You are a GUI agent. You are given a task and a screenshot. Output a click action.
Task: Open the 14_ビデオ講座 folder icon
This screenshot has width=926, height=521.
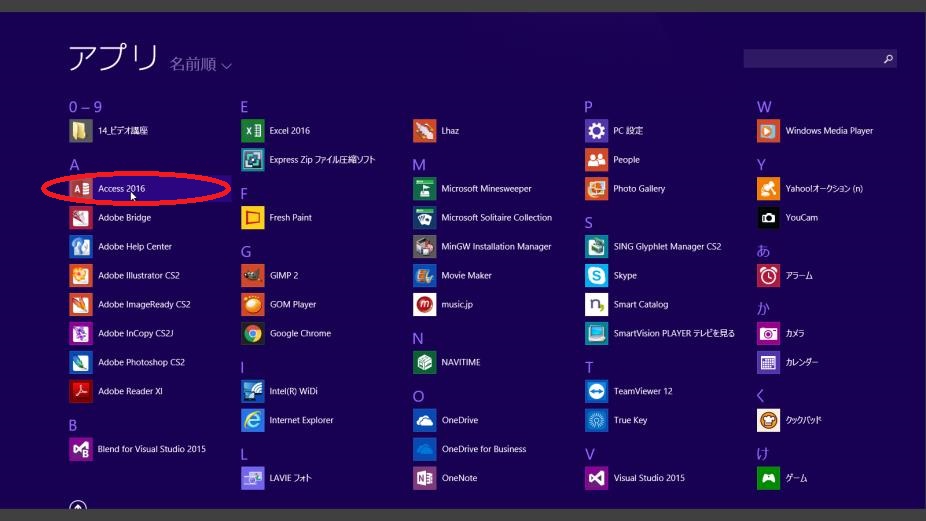coord(80,131)
